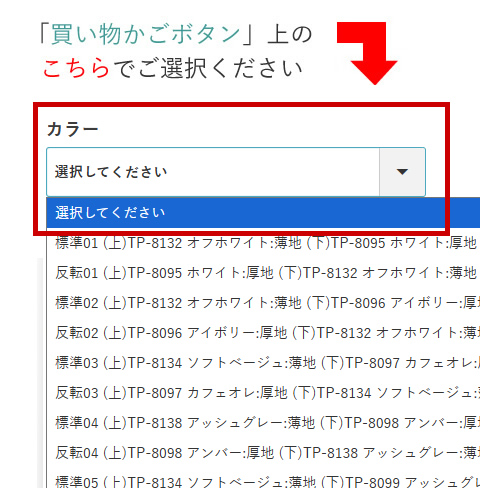The image size is (480, 488).
Task: Select the highlighted 選択してください option
Action: pos(263,213)
